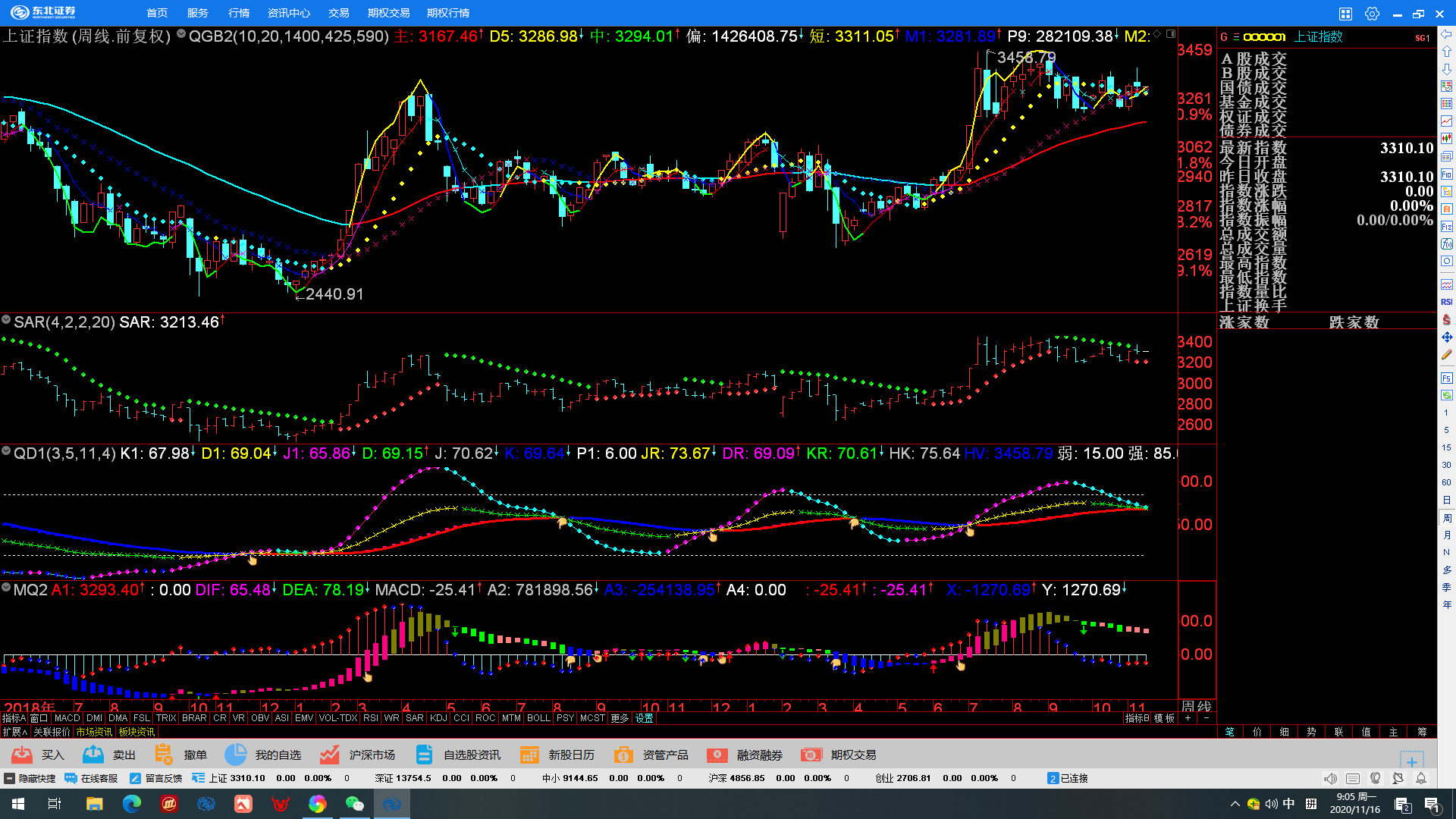Click the 卖出 sell icon

pyautogui.click(x=93, y=755)
